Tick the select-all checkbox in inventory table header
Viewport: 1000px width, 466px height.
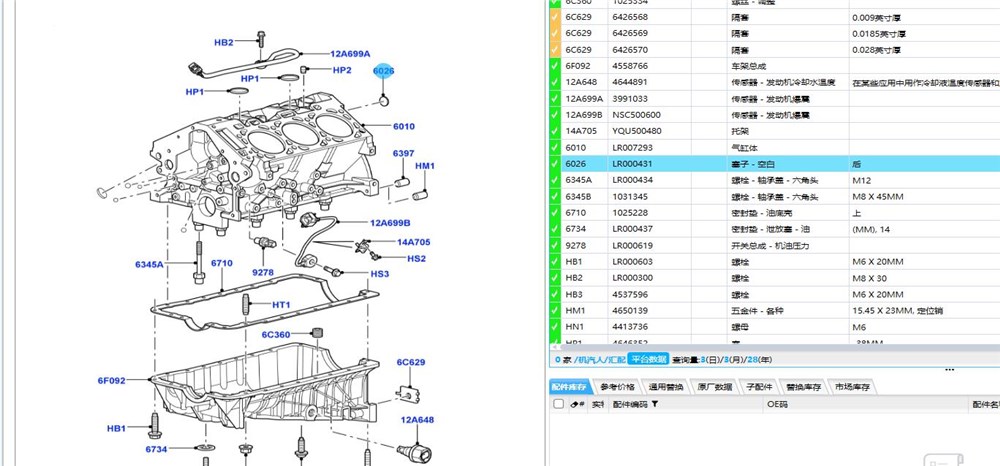559,404
